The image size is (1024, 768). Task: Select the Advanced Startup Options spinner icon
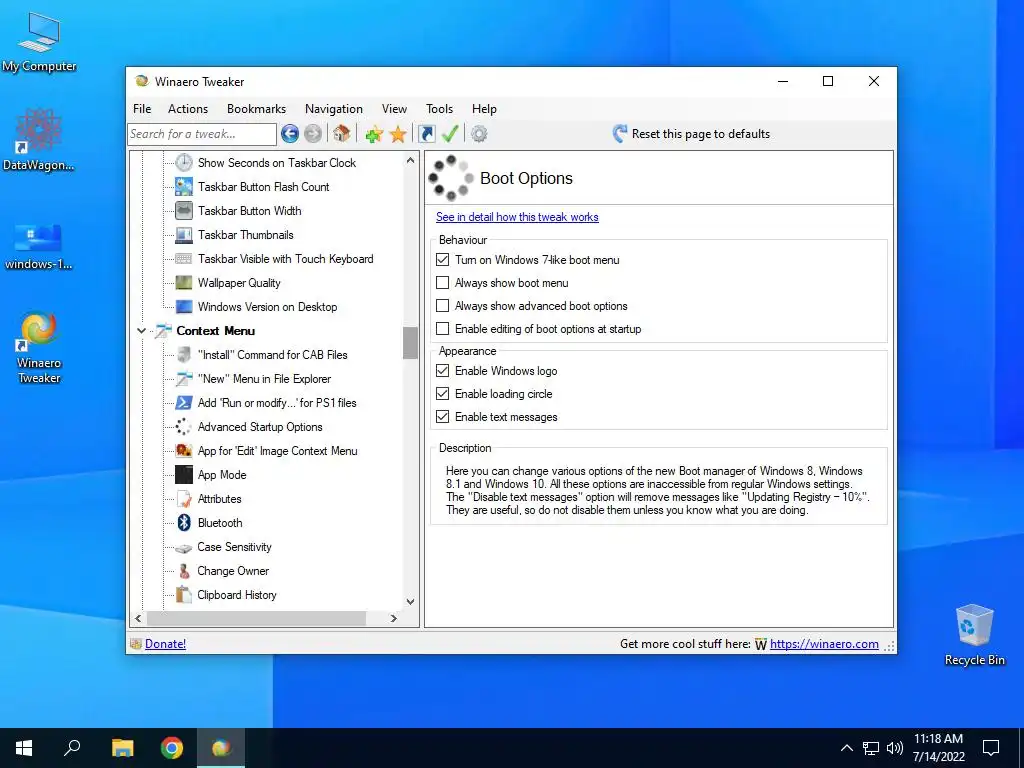tap(184, 427)
